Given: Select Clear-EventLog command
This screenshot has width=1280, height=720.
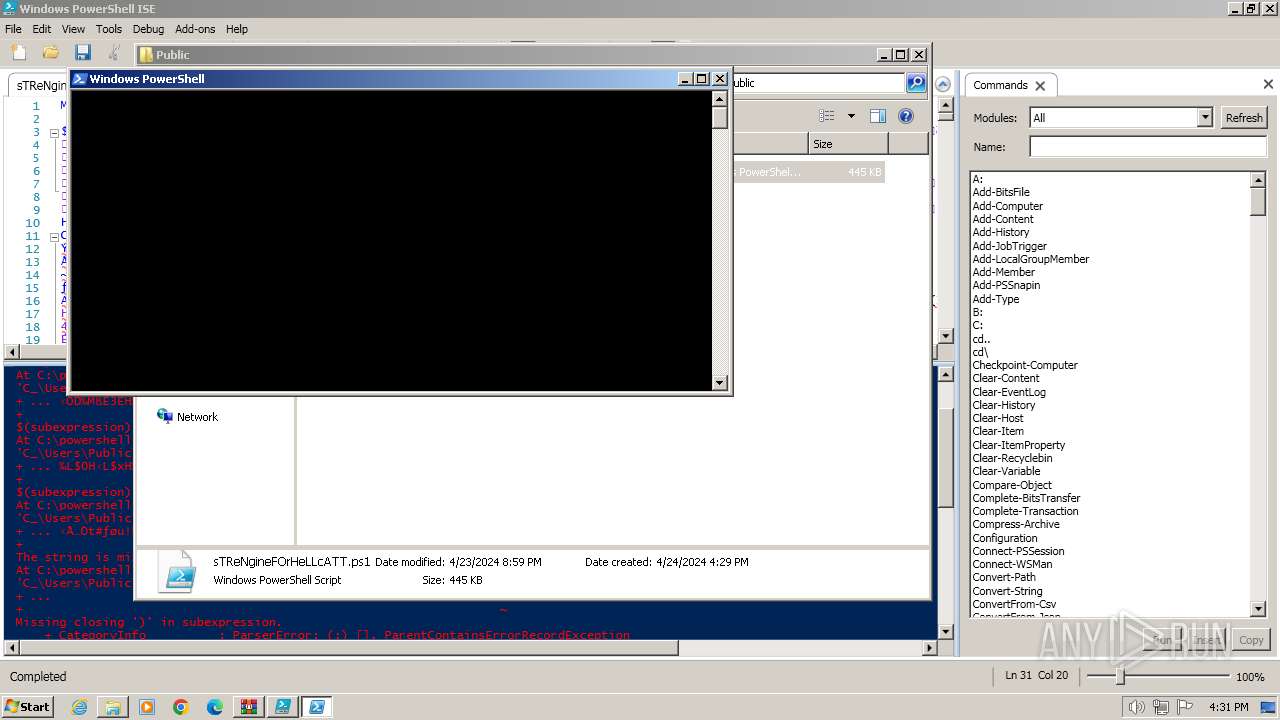Looking at the screenshot, I should pos(1008,392).
